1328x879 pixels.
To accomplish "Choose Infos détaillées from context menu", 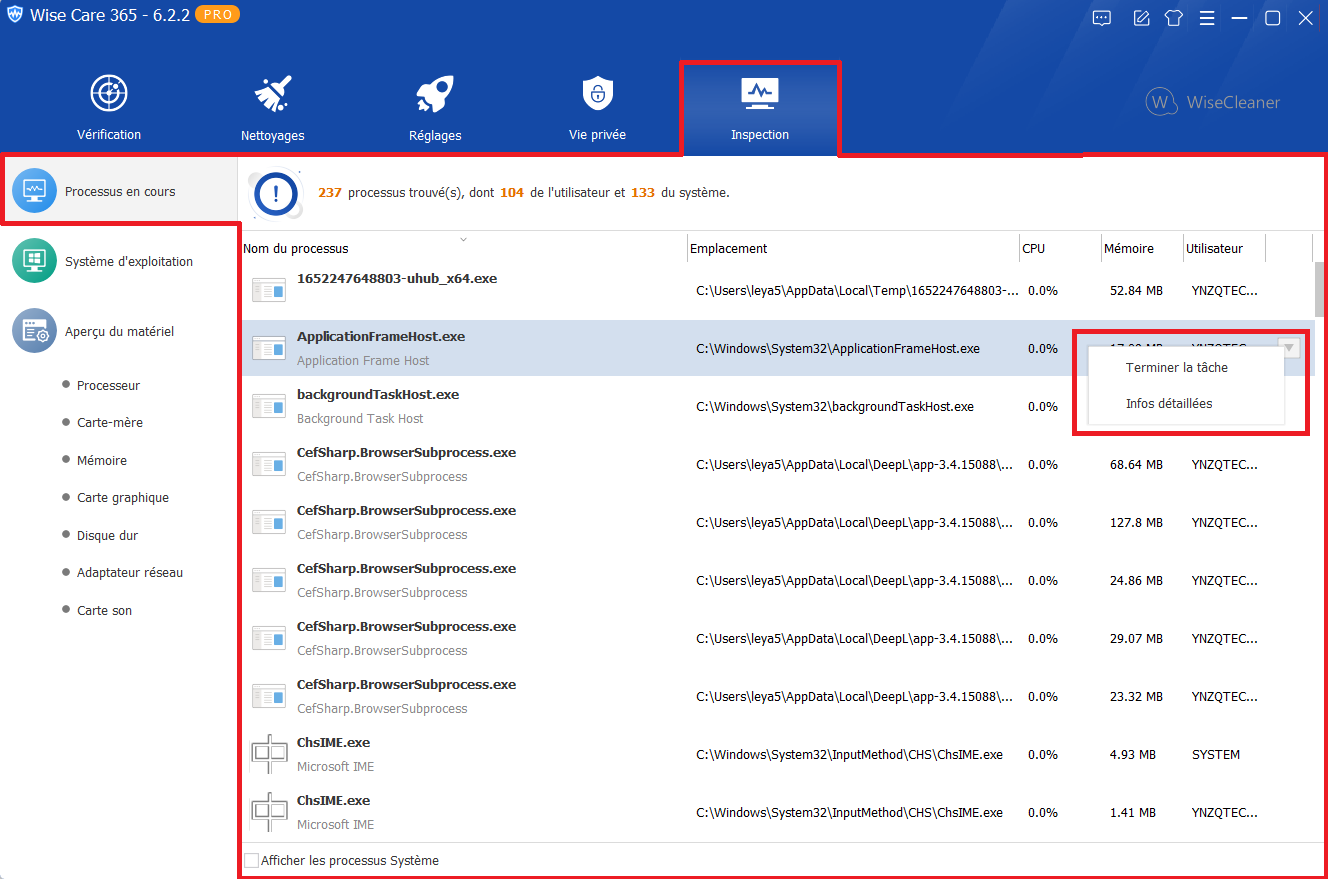I will tap(1168, 403).
